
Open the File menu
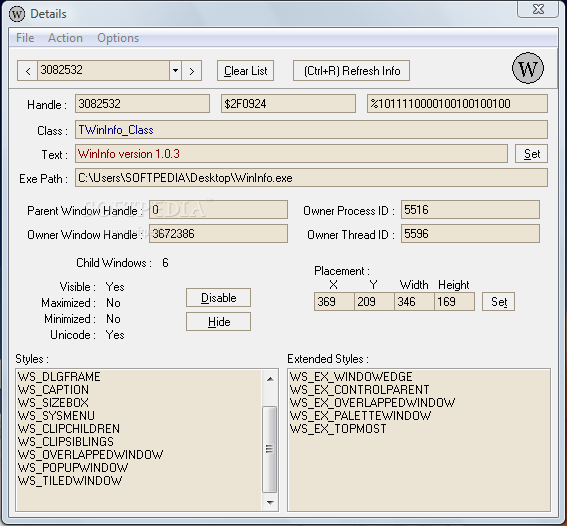pyautogui.click(x=25, y=38)
